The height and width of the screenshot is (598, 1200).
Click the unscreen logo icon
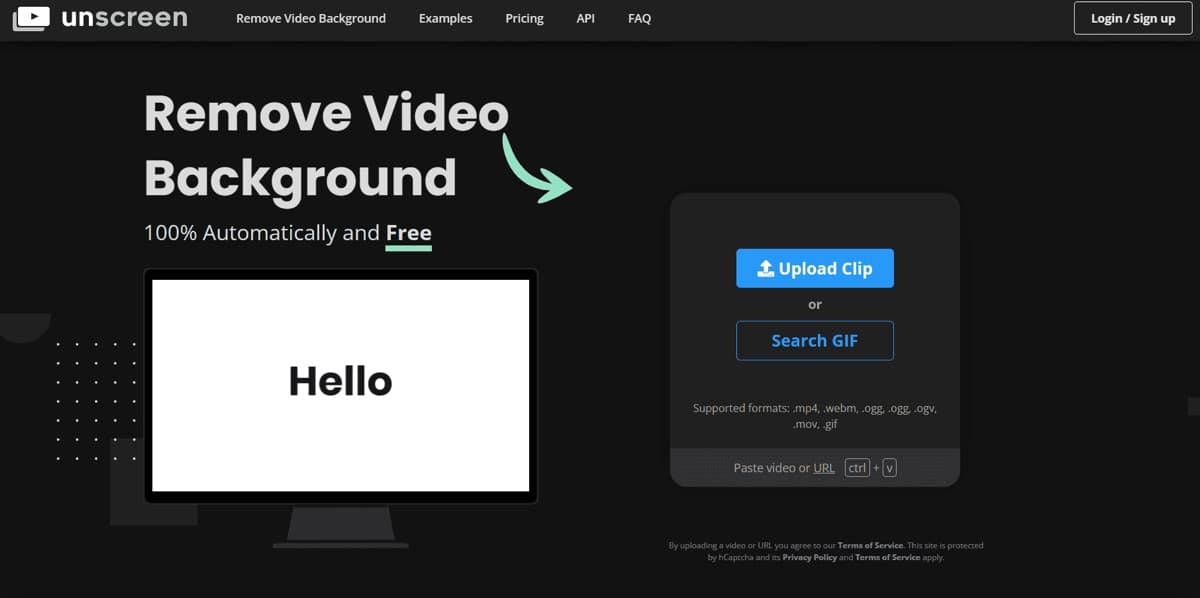[x=32, y=18]
